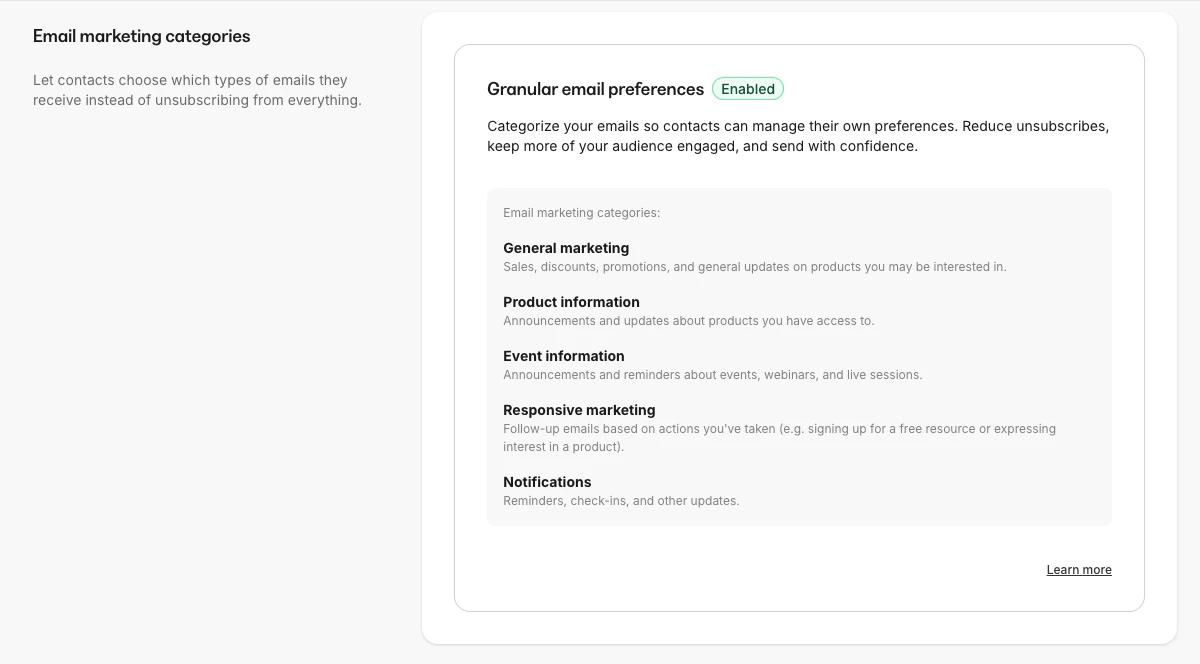The image size is (1200, 664).
Task: Select the Notifications category
Action: tap(547, 482)
